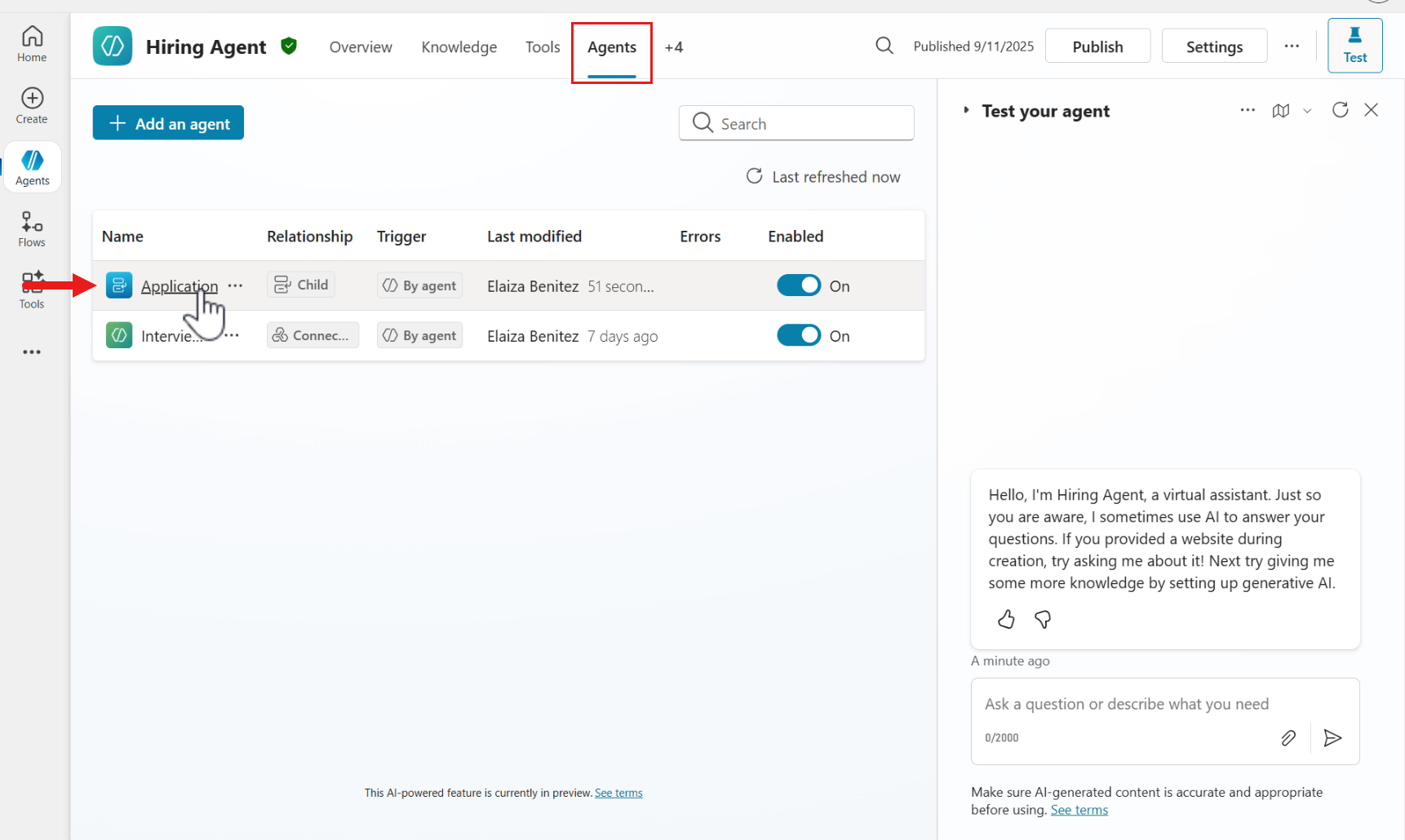Click the search magnifier icon beside Published

click(x=884, y=46)
